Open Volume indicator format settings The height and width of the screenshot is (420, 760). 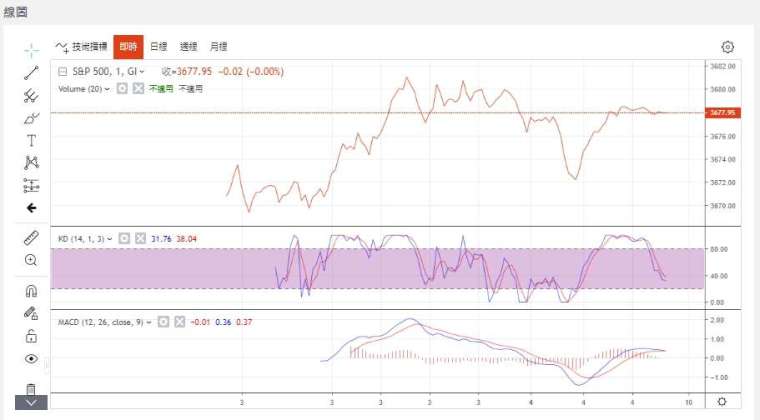(122, 89)
